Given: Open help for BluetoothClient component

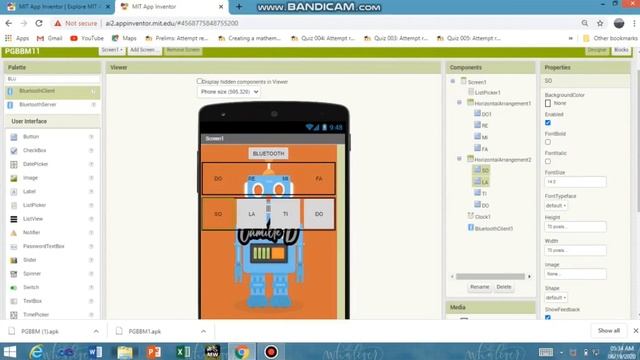Looking at the screenshot, I should (93, 91).
